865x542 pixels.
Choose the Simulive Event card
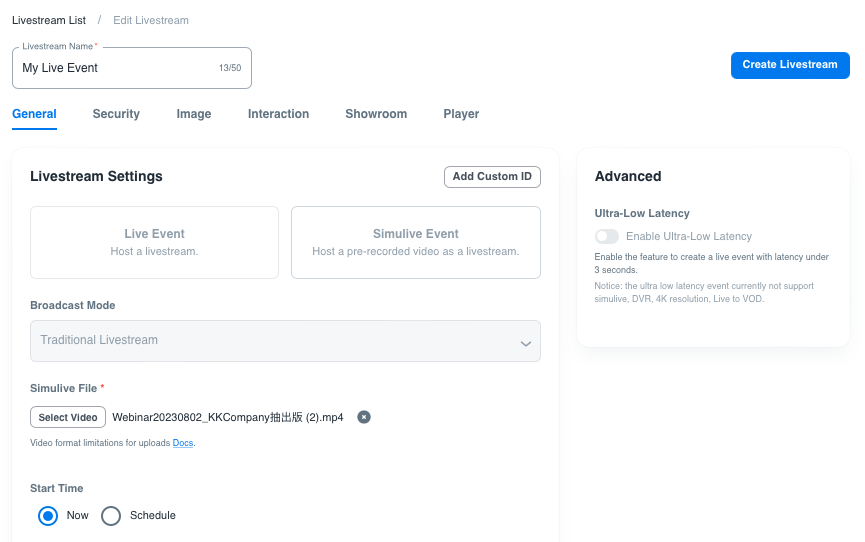(x=415, y=242)
